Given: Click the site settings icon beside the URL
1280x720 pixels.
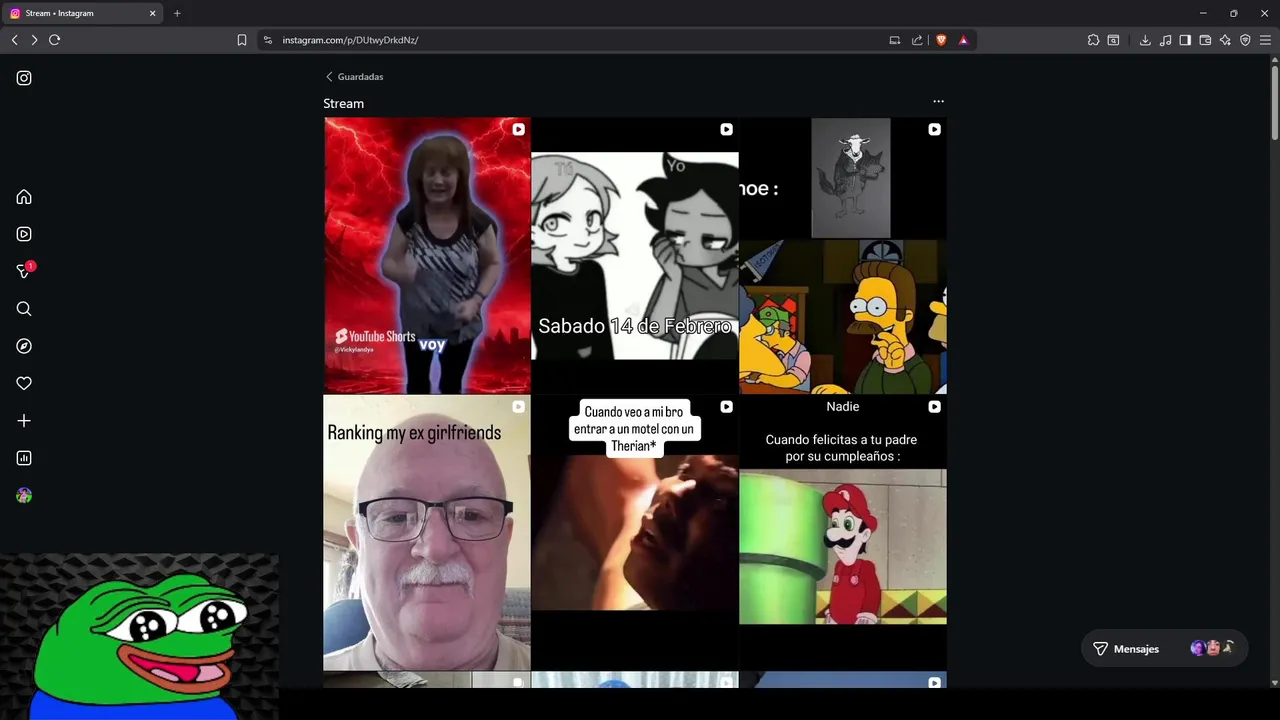Looking at the screenshot, I should [267, 40].
